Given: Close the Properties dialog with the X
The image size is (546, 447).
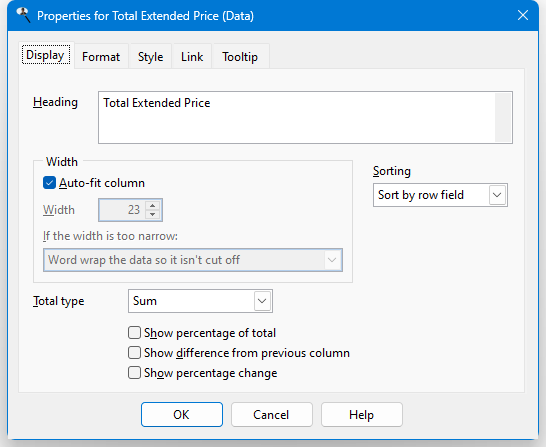Looking at the screenshot, I should (x=523, y=15).
